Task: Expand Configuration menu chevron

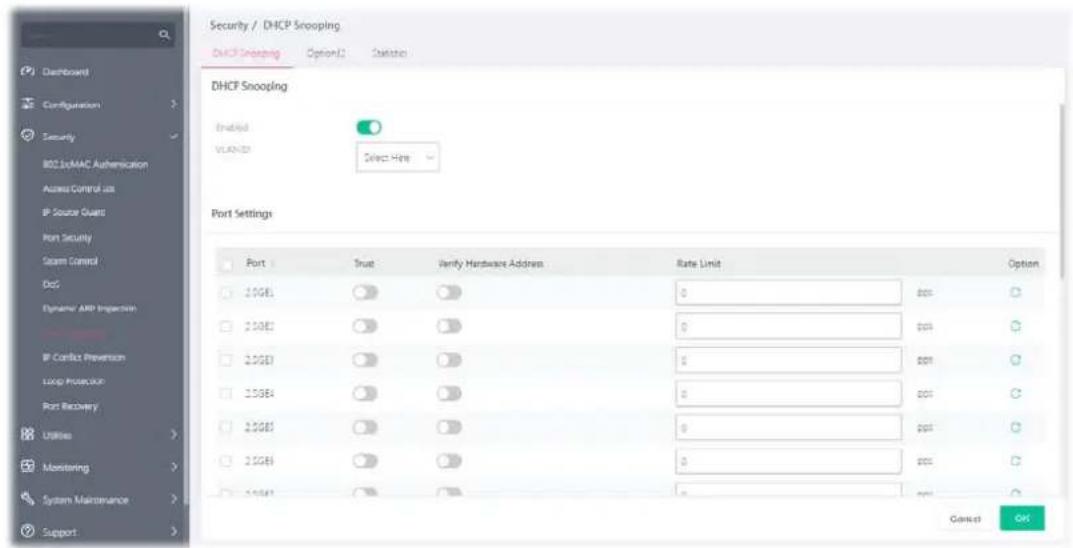Action: 174,105
